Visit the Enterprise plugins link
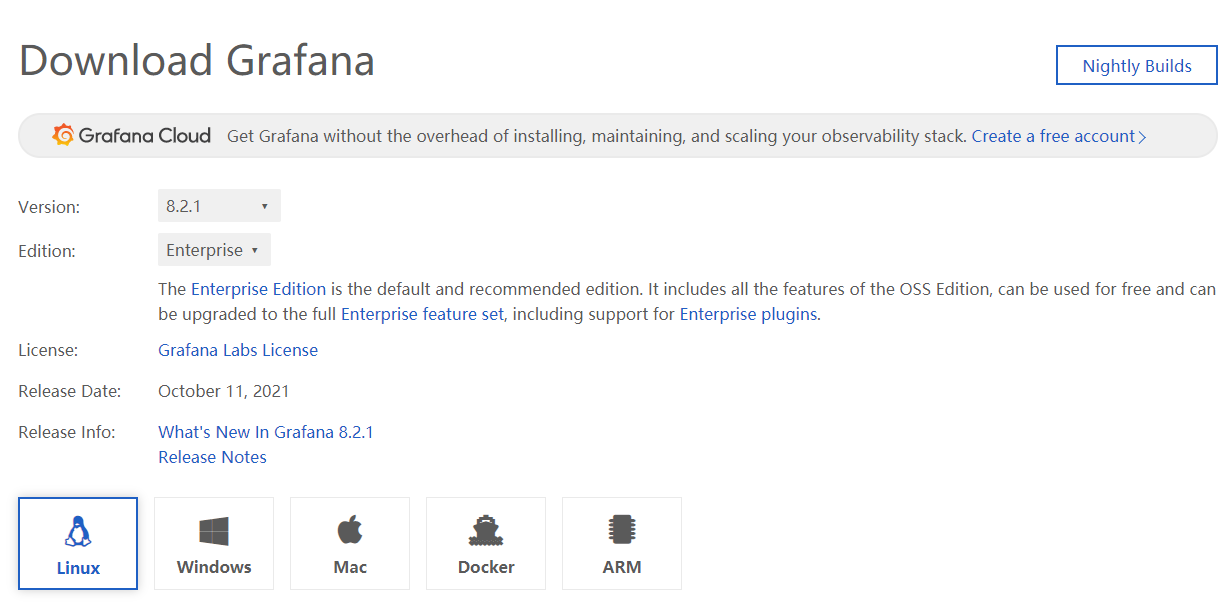The height and width of the screenshot is (605, 1231). [748, 314]
